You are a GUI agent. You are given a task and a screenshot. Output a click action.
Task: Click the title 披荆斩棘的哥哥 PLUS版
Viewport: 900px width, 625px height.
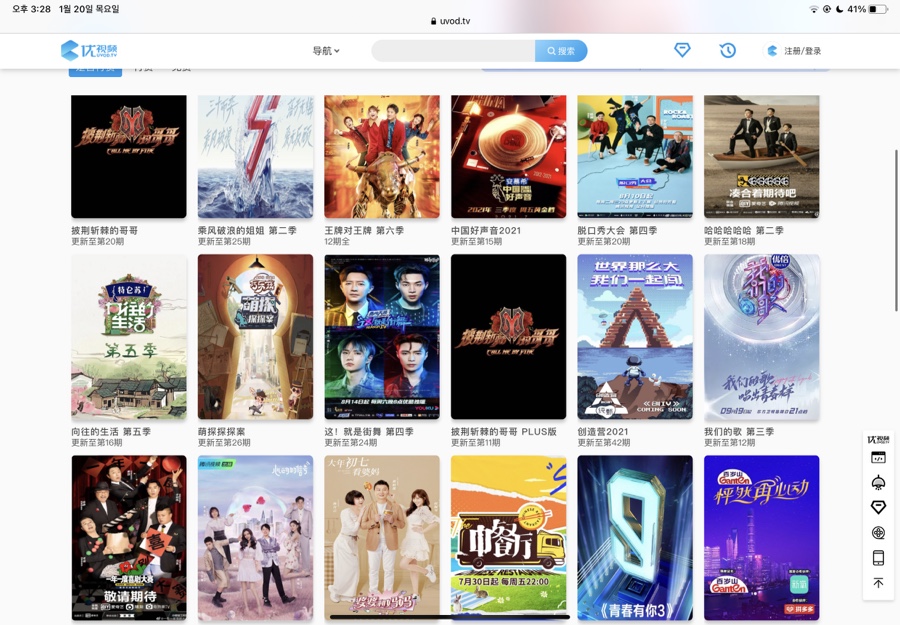coord(504,432)
